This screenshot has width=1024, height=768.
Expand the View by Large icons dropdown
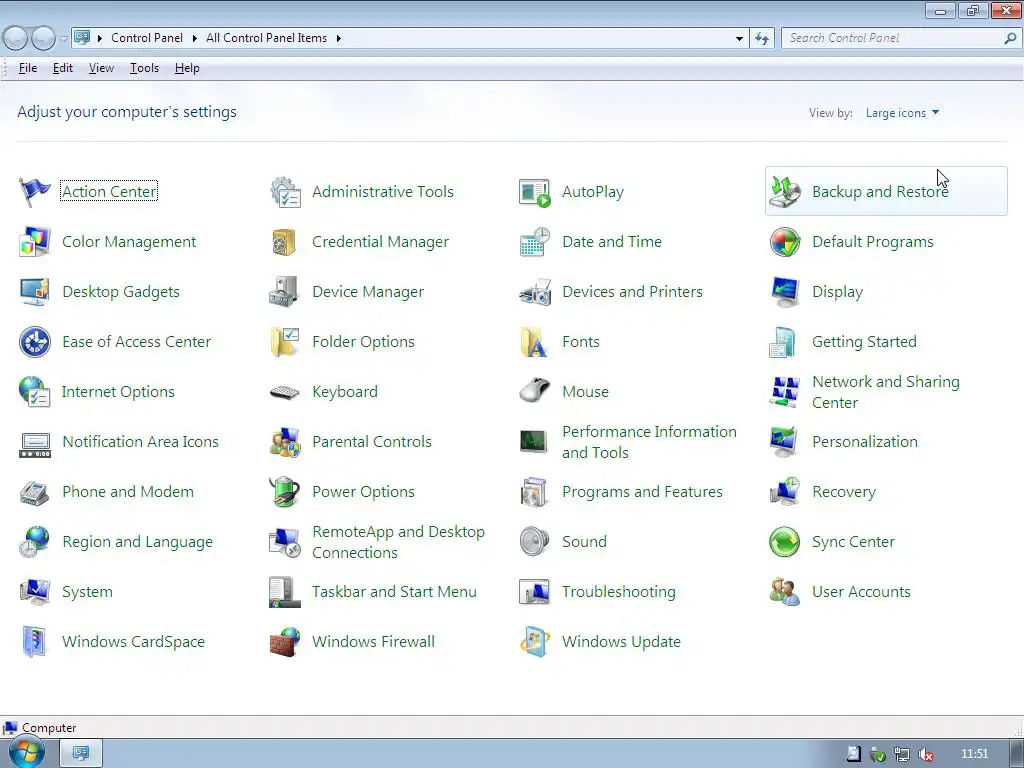click(x=902, y=113)
